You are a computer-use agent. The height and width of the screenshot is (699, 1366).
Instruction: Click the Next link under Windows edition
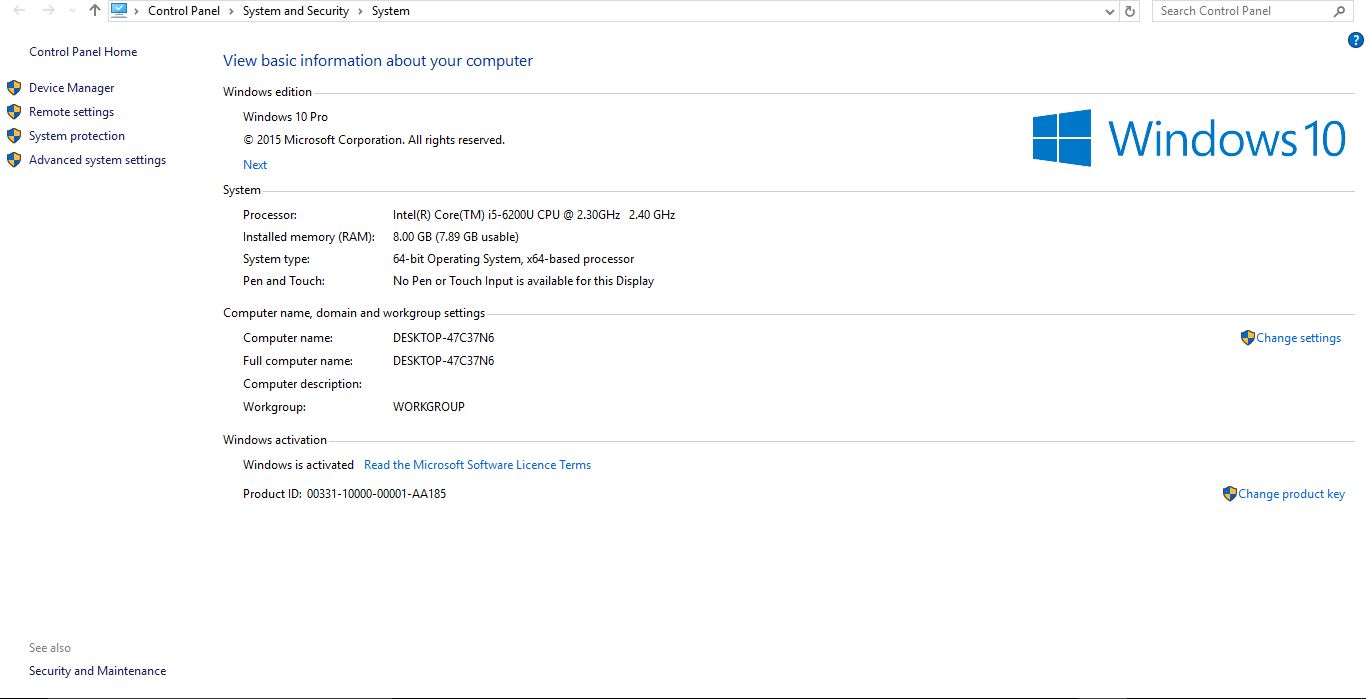(x=255, y=165)
